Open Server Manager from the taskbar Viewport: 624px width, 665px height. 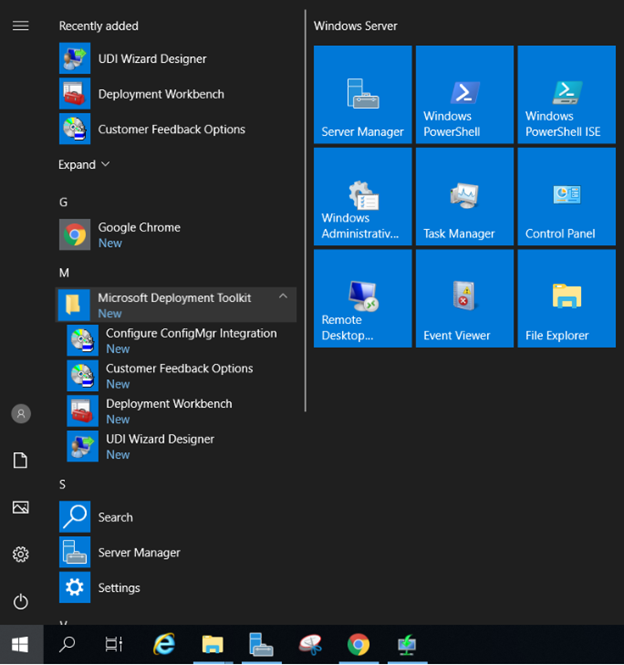[261, 645]
